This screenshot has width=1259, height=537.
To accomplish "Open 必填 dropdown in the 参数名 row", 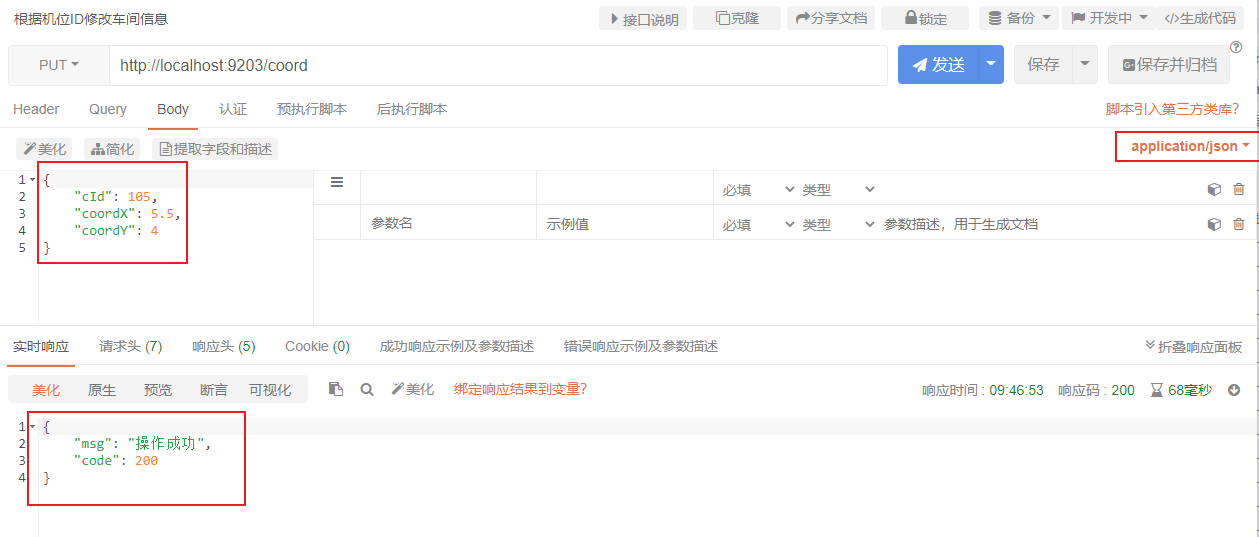I will coord(757,224).
